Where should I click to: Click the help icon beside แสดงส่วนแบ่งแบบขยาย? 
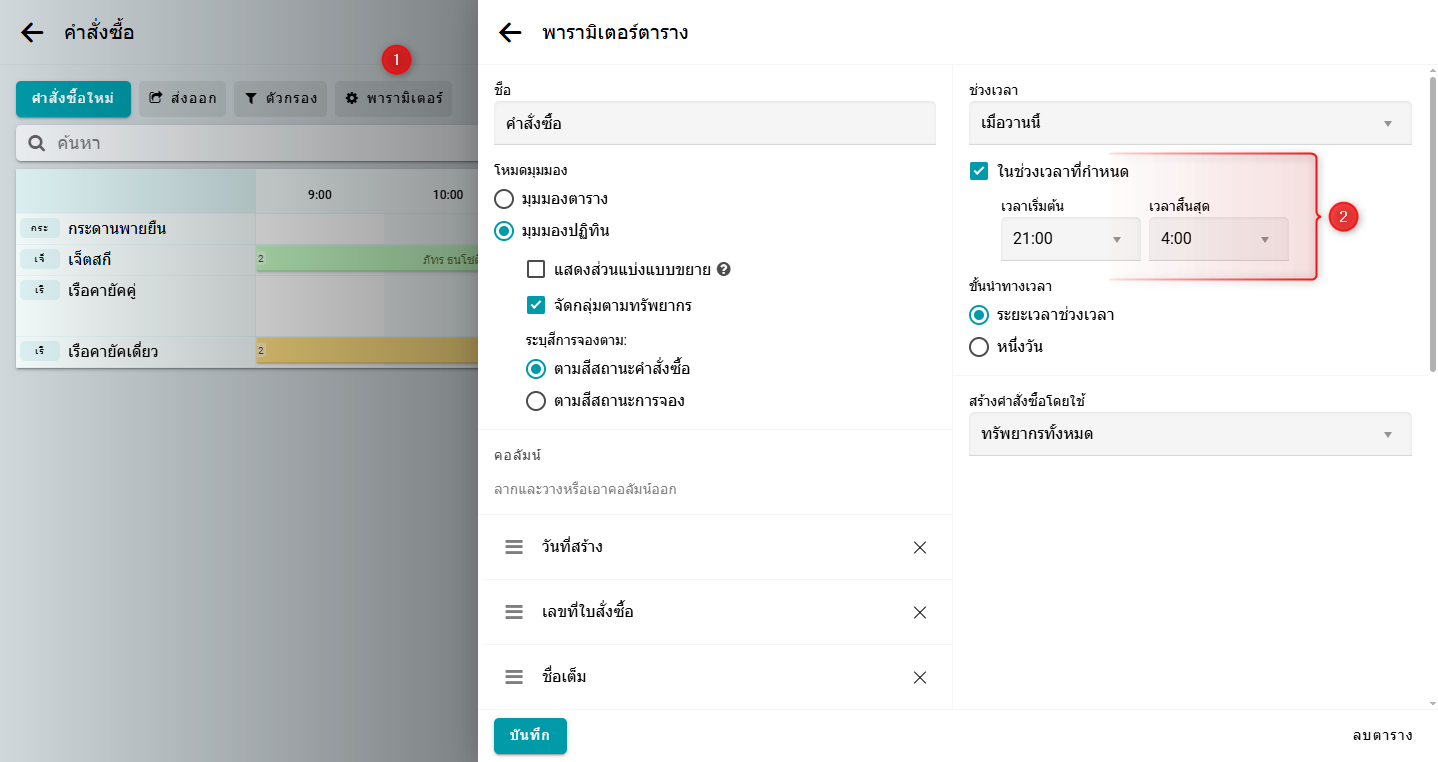pos(724,269)
